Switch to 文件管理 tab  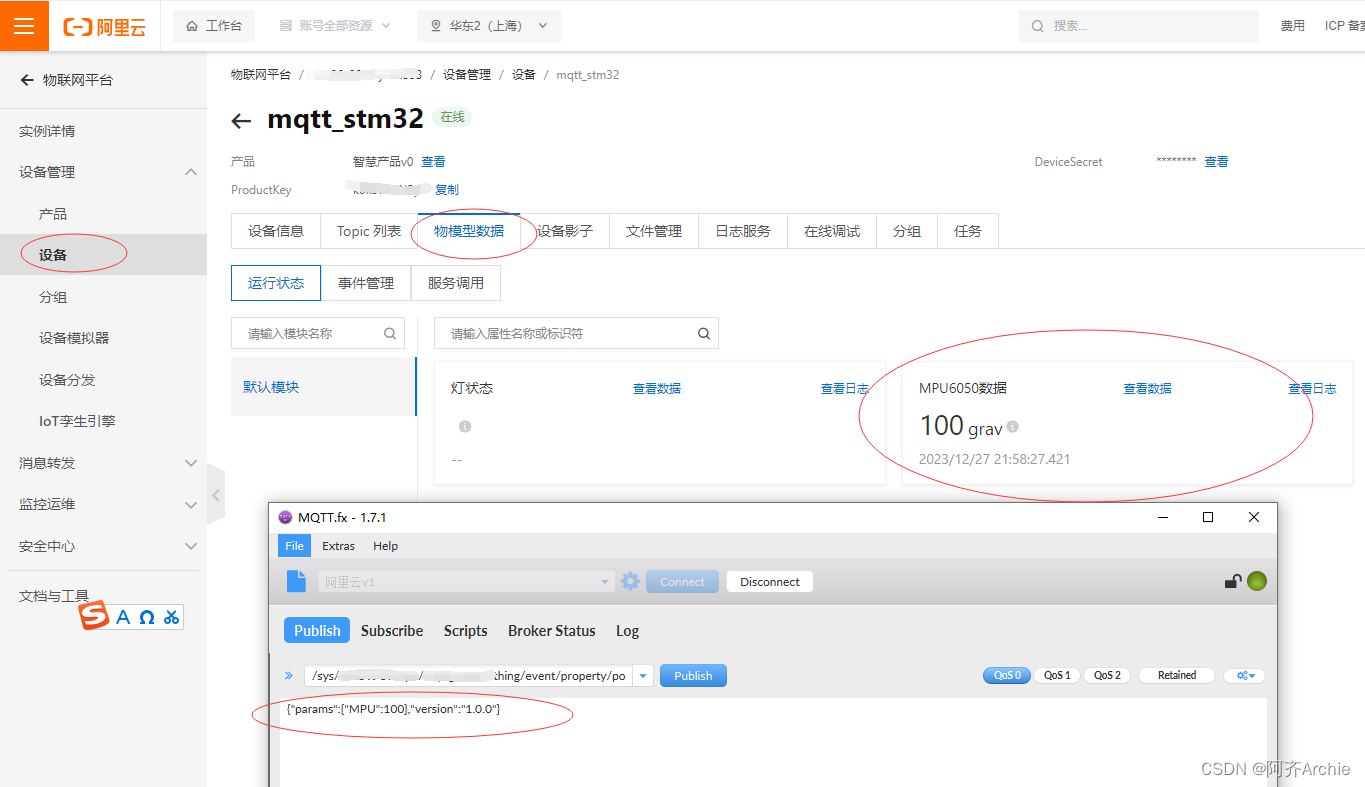click(x=654, y=231)
